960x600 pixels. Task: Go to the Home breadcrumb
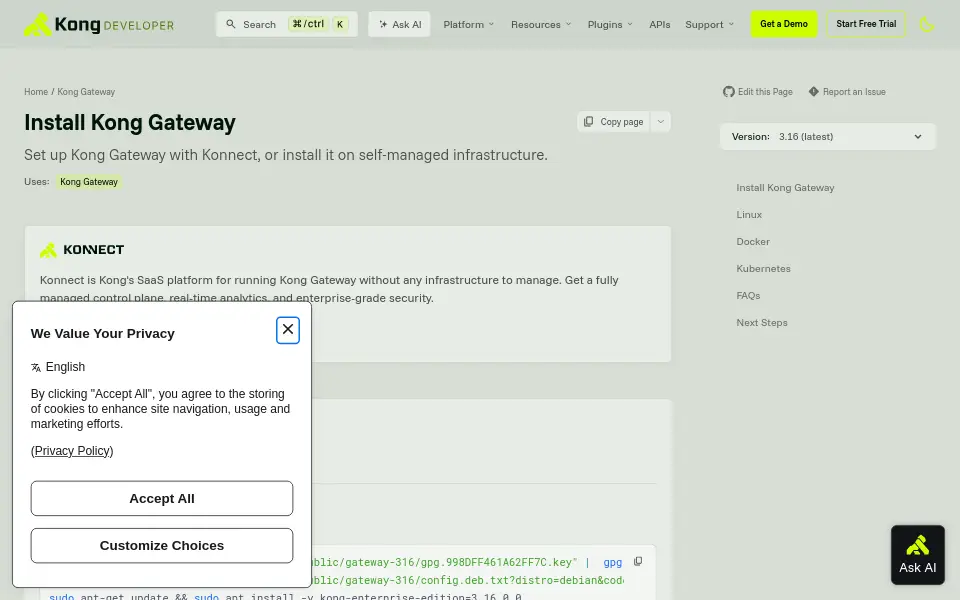tap(36, 92)
